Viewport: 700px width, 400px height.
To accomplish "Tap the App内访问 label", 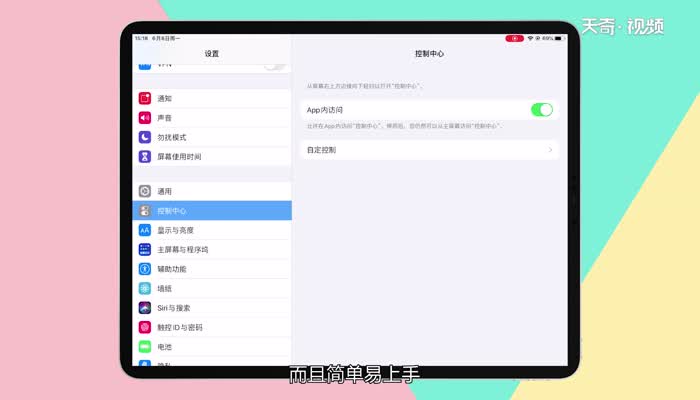I will click(x=325, y=110).
